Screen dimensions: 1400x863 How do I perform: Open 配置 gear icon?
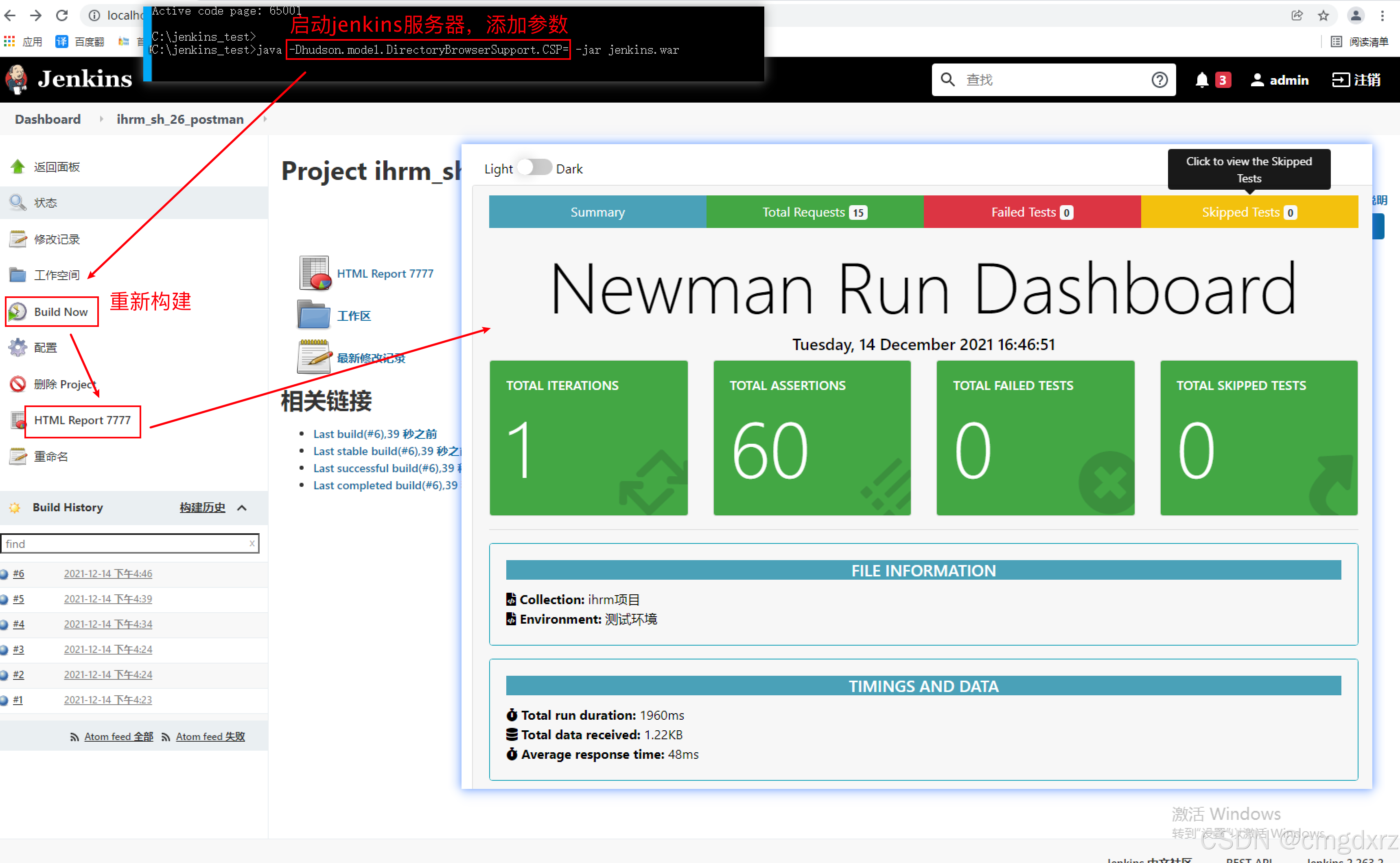(17, 348)
